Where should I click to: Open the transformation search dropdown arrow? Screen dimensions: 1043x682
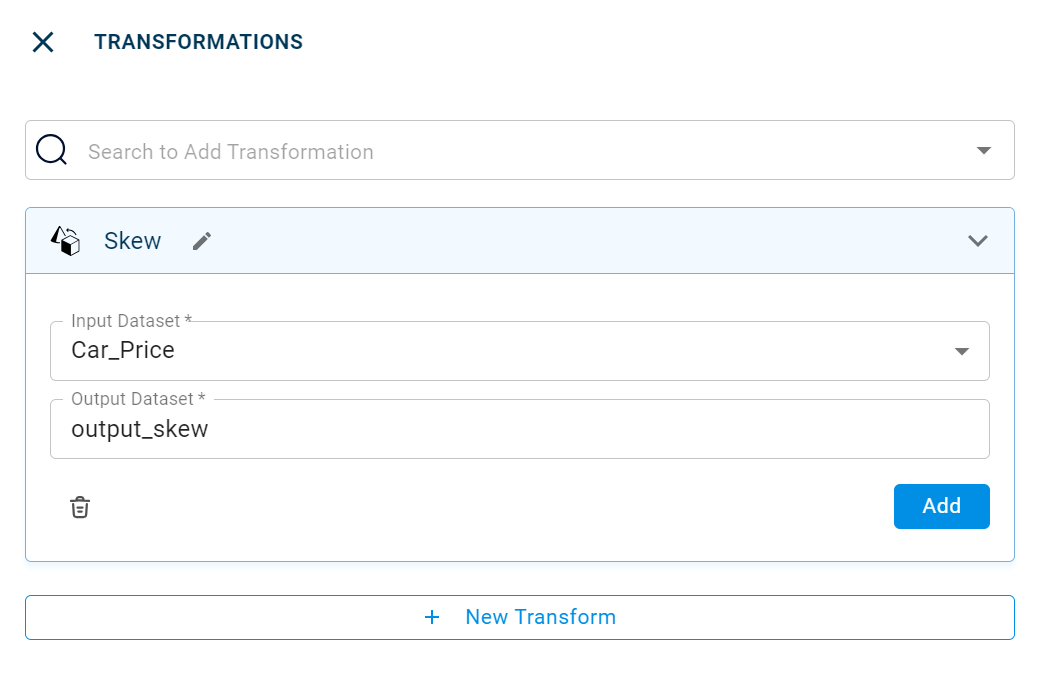[983, 151]
